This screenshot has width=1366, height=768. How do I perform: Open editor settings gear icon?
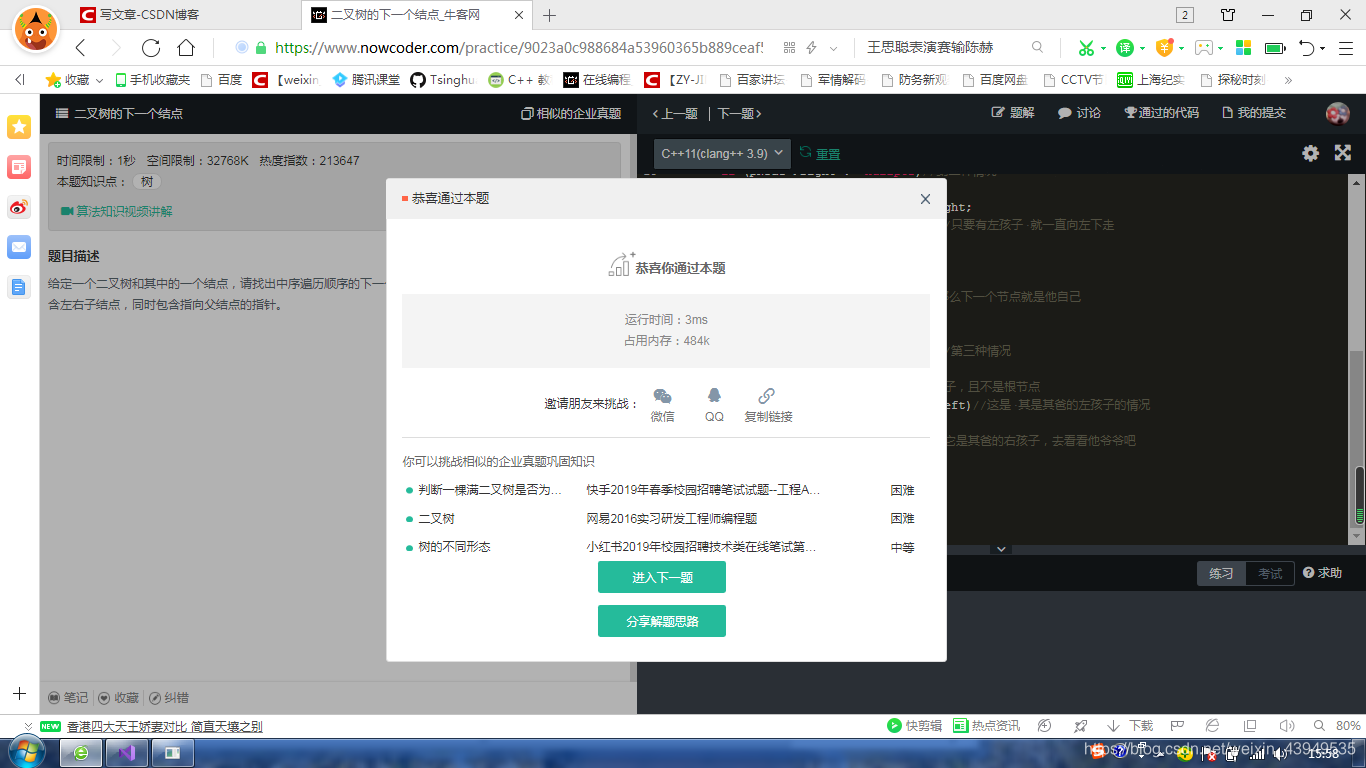pyautogui.click(x=1310, y=153)
